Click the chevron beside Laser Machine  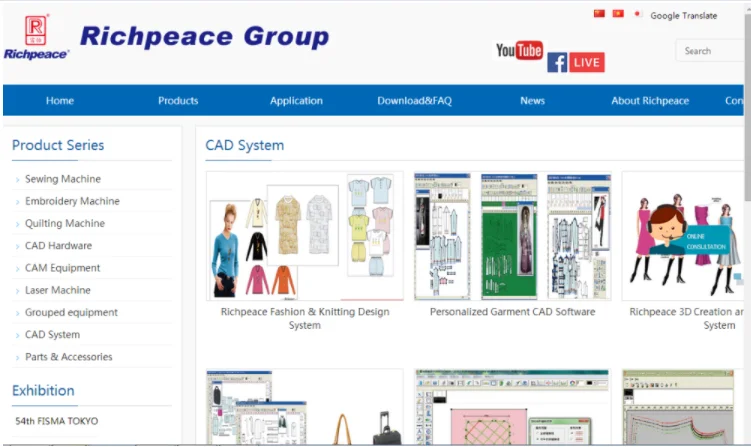pyautogui.click(x=17, y=291)
